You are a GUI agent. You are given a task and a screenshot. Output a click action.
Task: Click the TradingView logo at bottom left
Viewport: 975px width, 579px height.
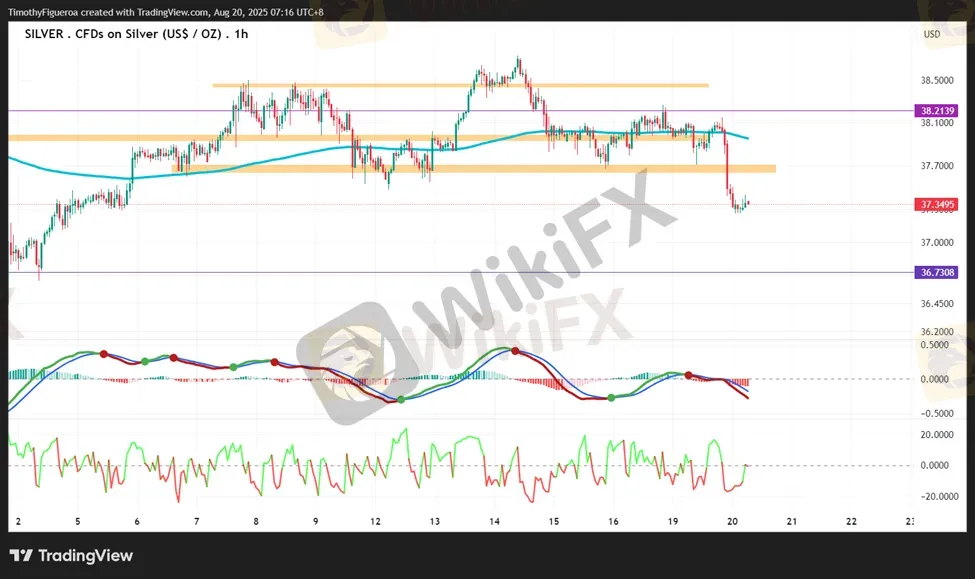[71, 556]
